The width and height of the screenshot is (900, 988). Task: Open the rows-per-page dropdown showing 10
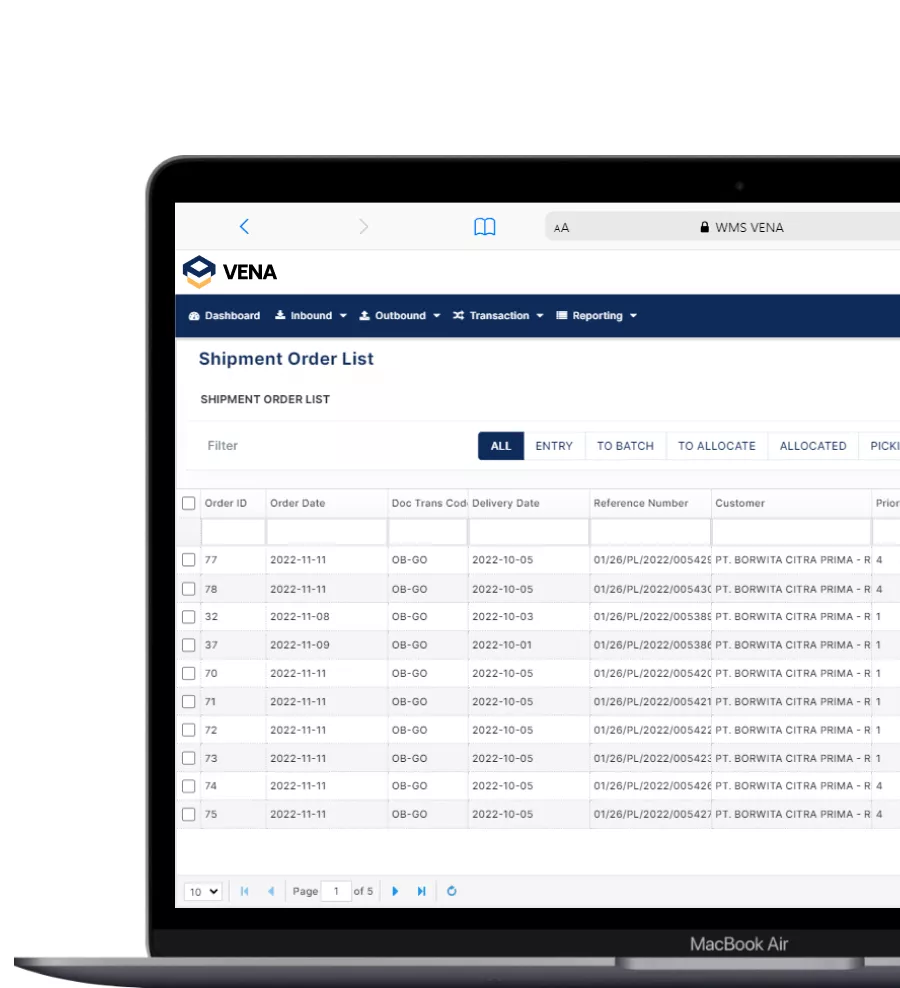click(x=203, y=891)
